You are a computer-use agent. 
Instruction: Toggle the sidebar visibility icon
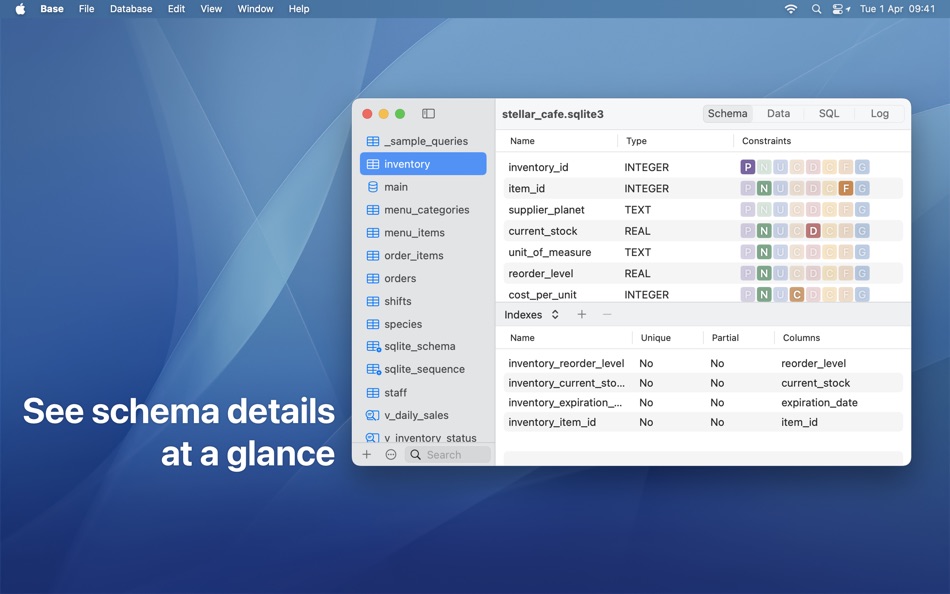[x=428, y=113]
